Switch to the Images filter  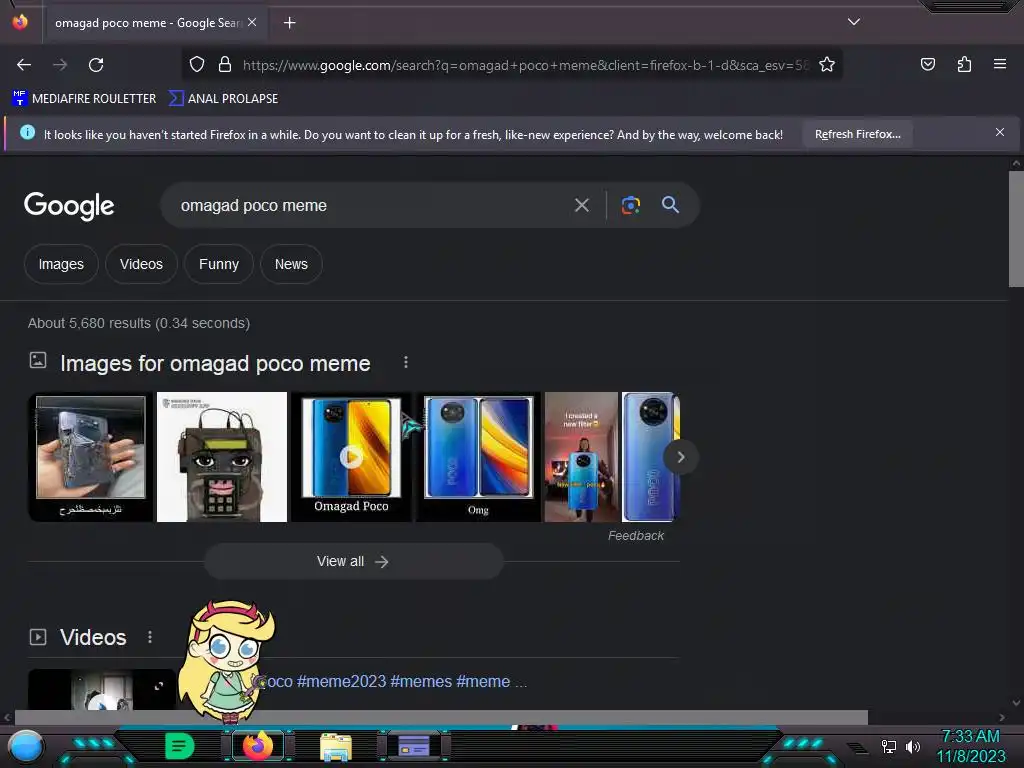tap(61, 264)
